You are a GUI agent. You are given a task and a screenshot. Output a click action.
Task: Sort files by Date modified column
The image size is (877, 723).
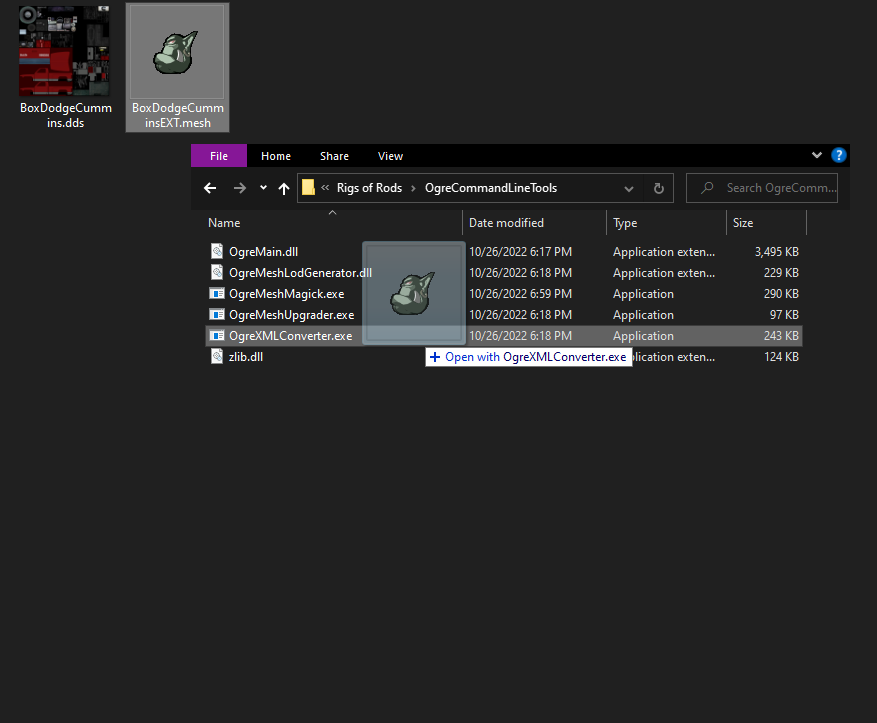coord(506,223)
